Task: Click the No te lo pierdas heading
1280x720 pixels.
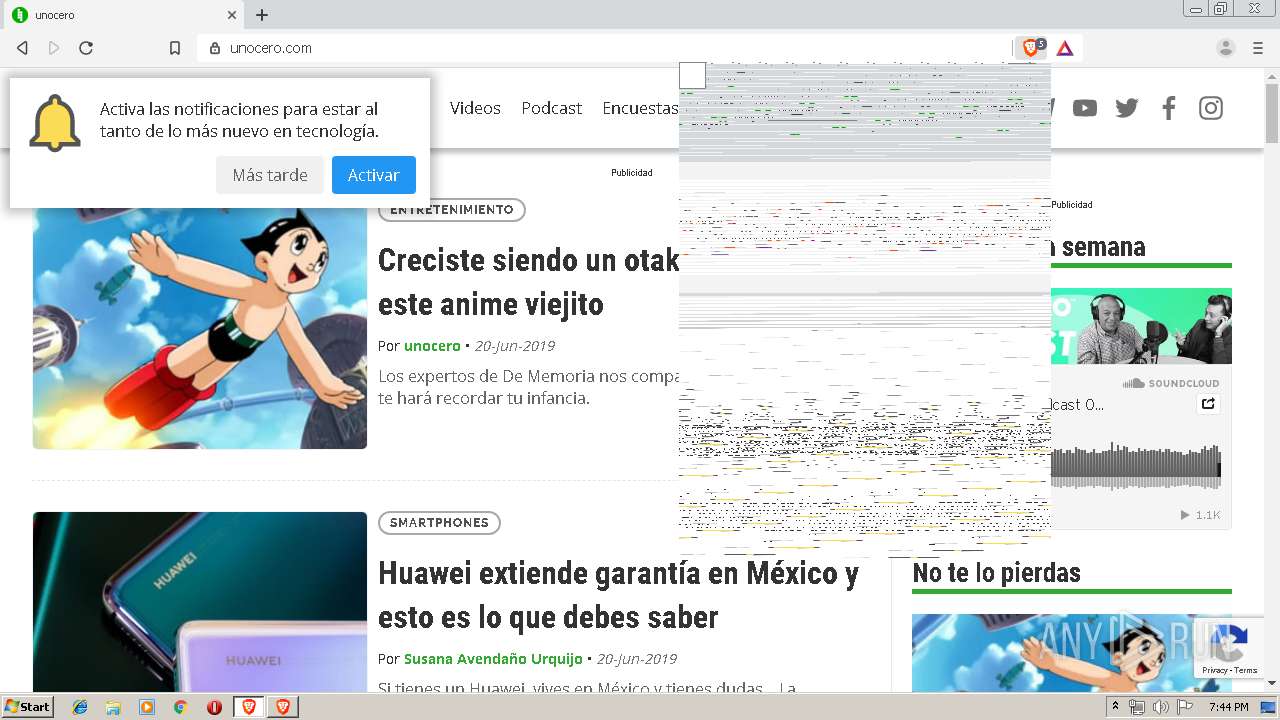Action: click(996, 573)
